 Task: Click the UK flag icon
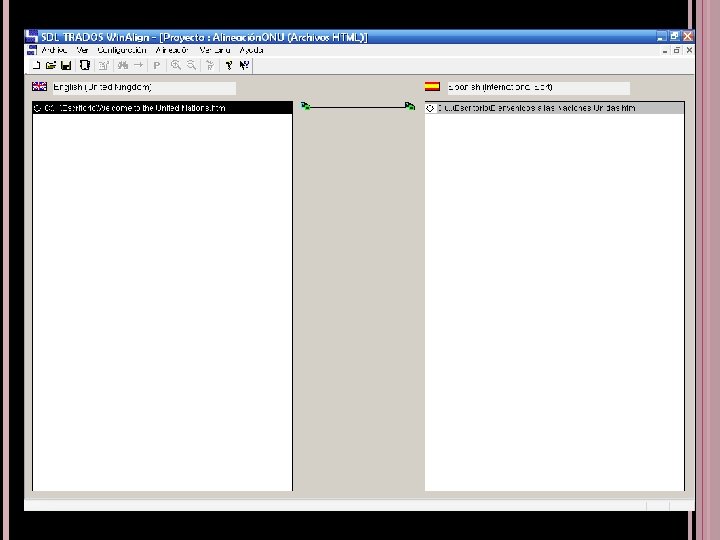click(39, 86)
